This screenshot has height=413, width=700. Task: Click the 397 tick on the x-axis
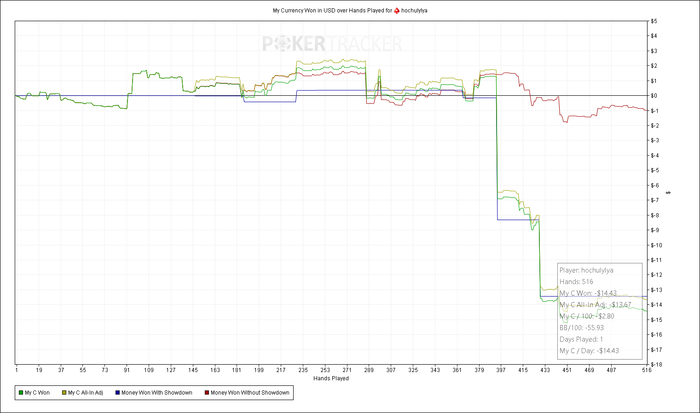click(x=501, y=370)
